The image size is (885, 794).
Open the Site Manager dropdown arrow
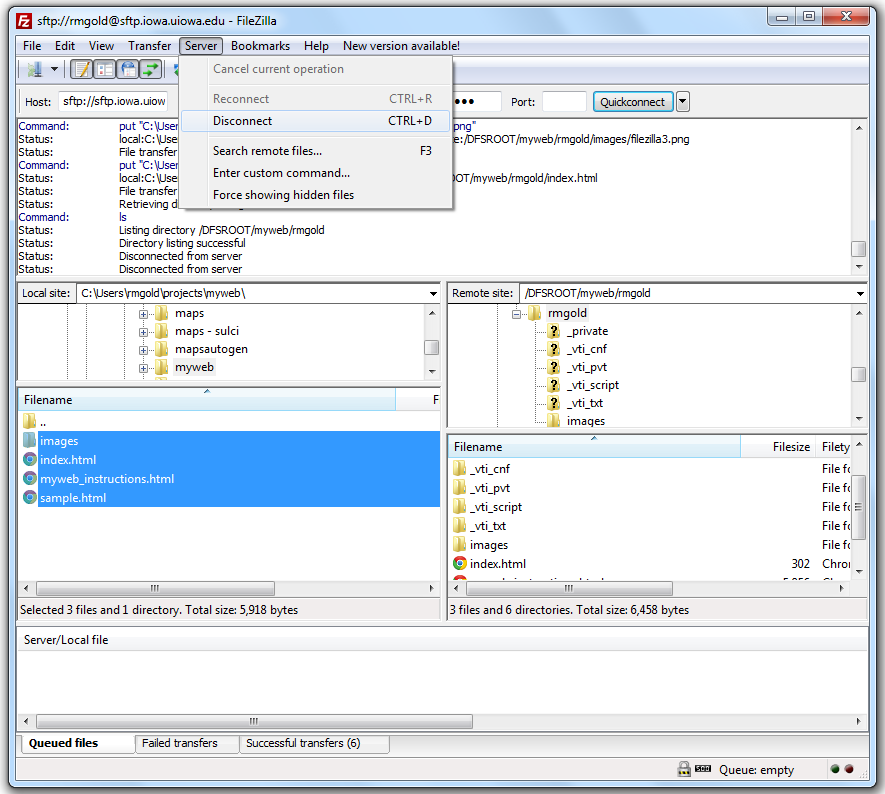tap(54, 69)
